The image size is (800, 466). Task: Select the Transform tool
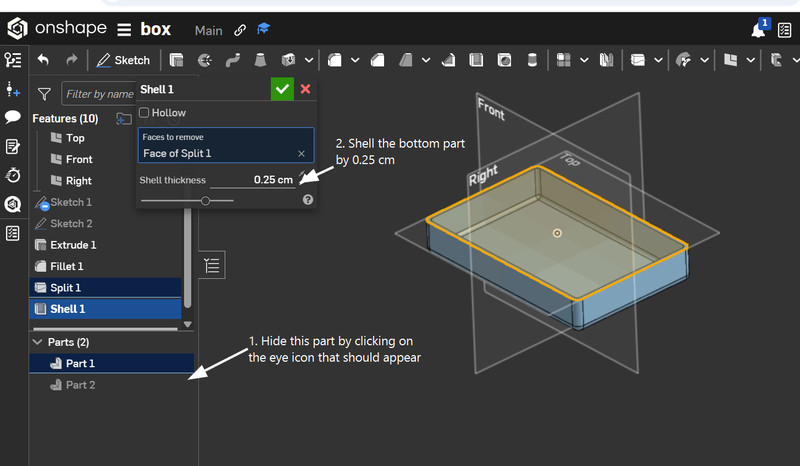(x=683, y=60)
